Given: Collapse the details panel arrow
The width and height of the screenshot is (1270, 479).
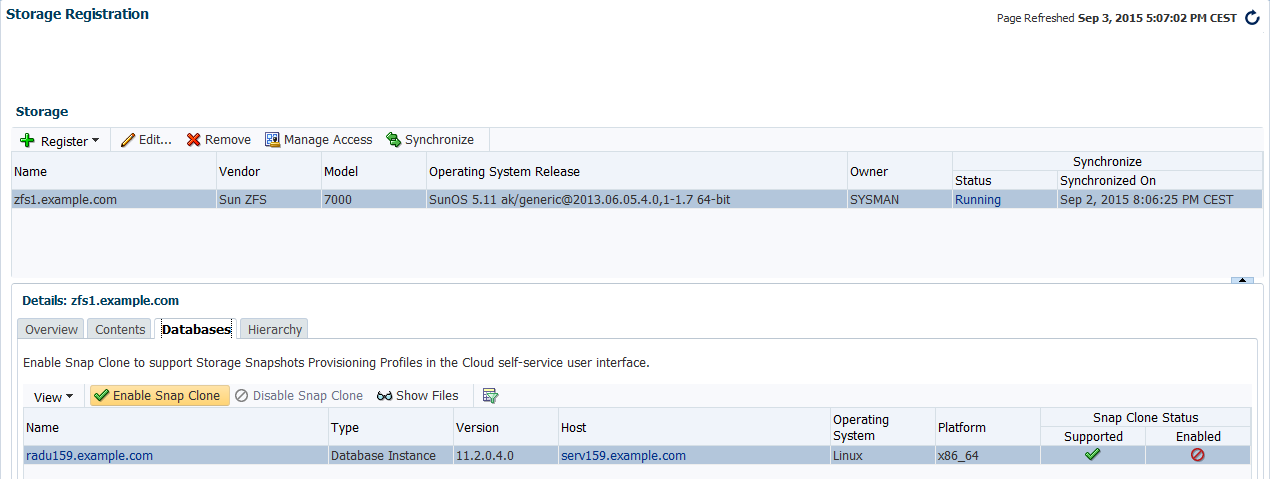Looking at the screenshot, I should [x=1242, y=281].
